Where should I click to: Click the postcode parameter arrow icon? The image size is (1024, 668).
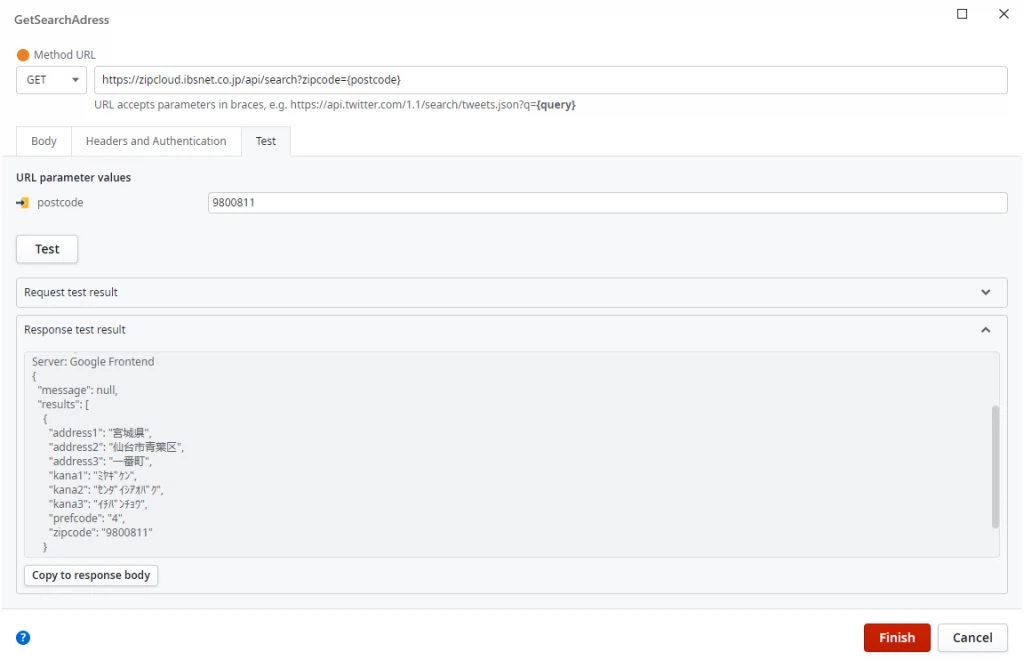pyautogui.click(x=23, y=203)
